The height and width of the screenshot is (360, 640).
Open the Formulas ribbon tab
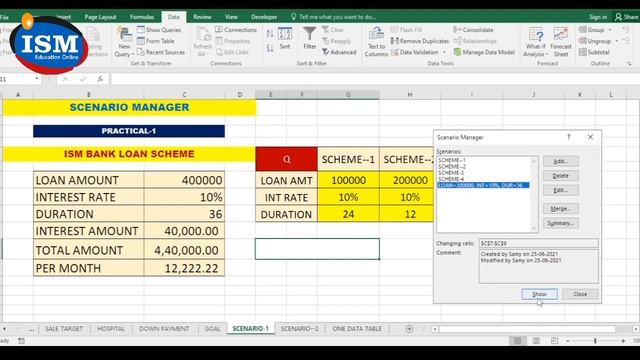142,17
